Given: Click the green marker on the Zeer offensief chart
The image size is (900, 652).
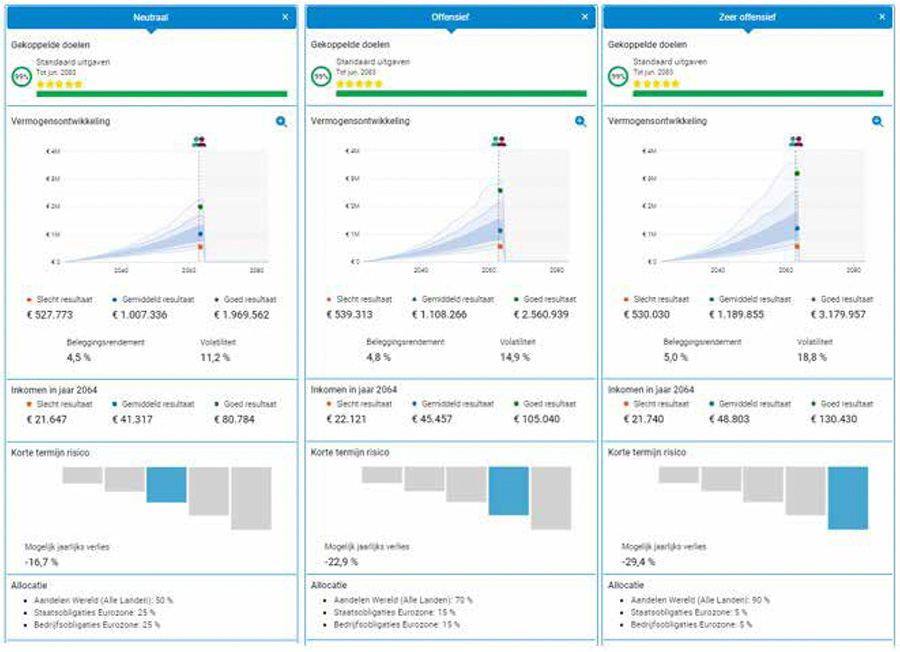Looking at the screenshot, I should [797, 173].
